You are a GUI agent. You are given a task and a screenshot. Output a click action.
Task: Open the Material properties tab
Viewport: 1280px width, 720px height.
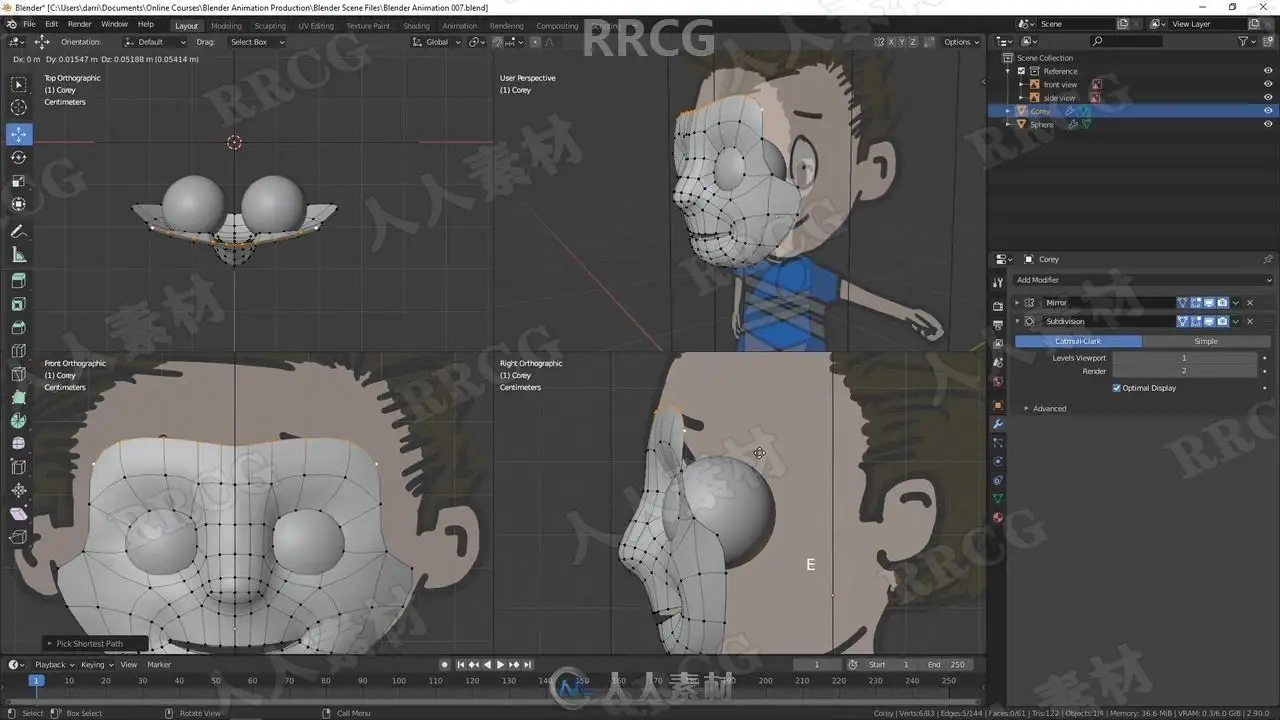pos(998,517)
